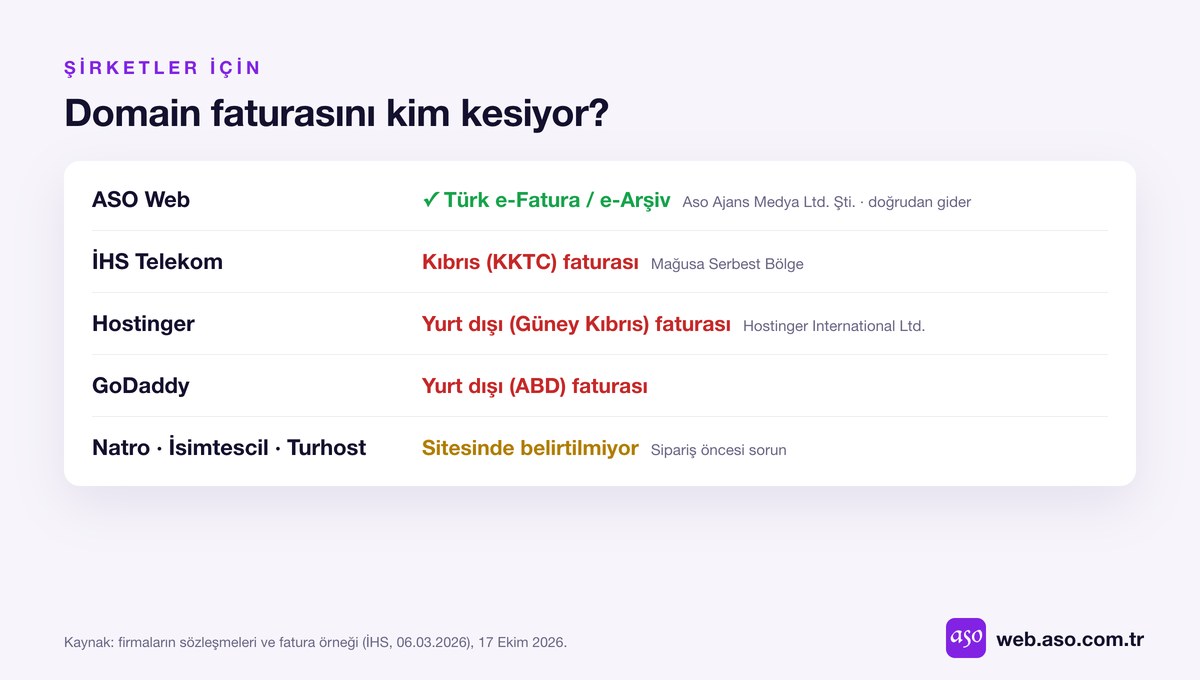Select the 'Sipariş öncesi sorun' note
The height and width of the screenshot is (680, 1200).
point(719,450)
